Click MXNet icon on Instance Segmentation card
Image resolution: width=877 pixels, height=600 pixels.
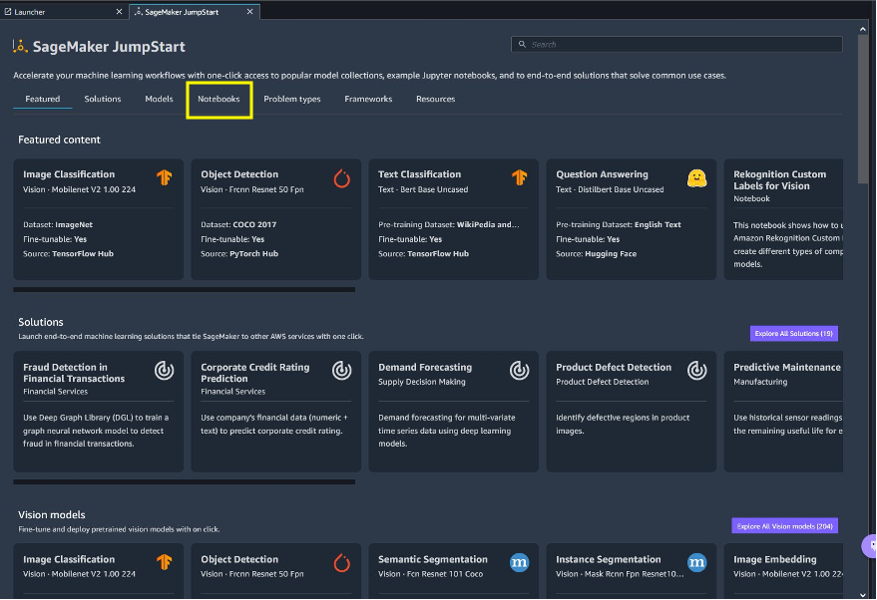pyautogui.click(x=697, y=563)
